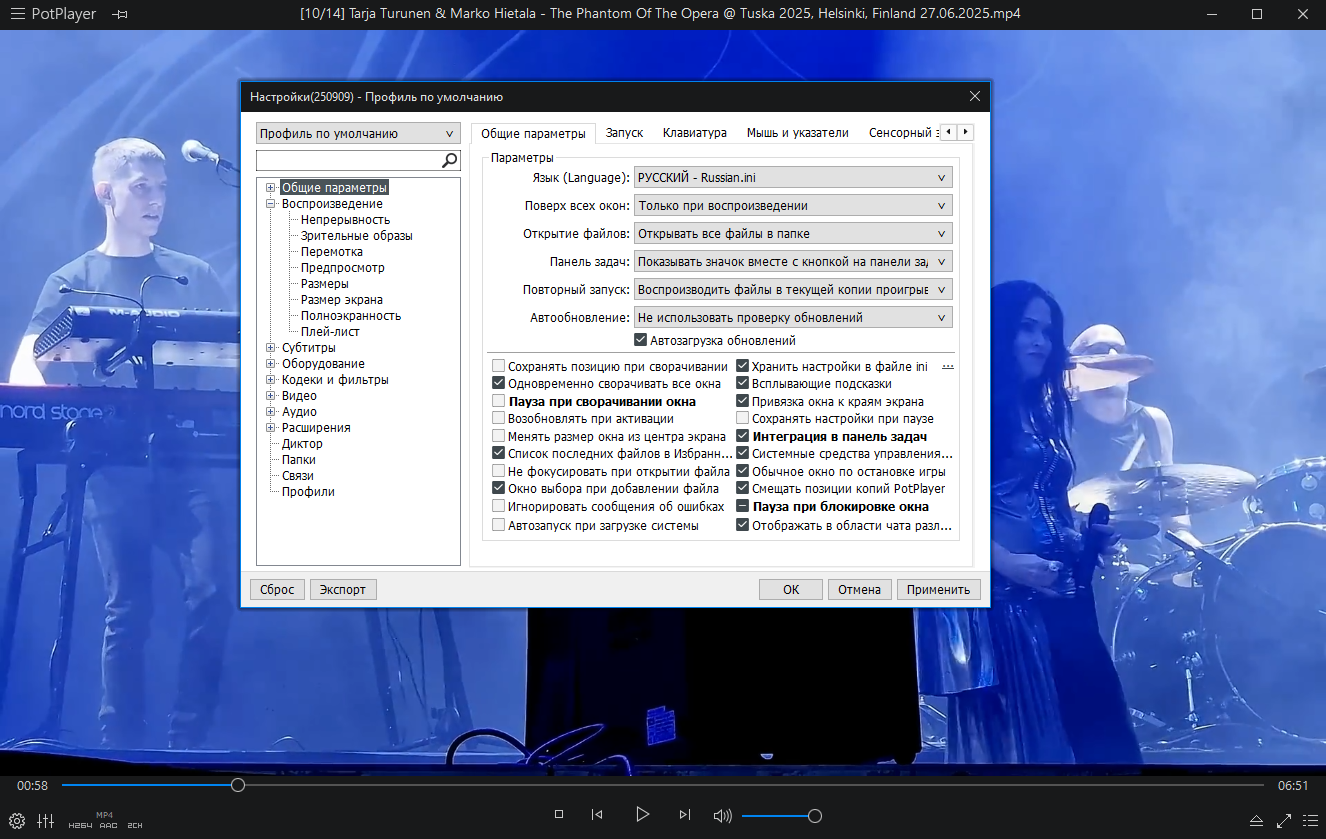Click the volume slider handle
The image size is (1326, 839).
click(x=815, y=816)
